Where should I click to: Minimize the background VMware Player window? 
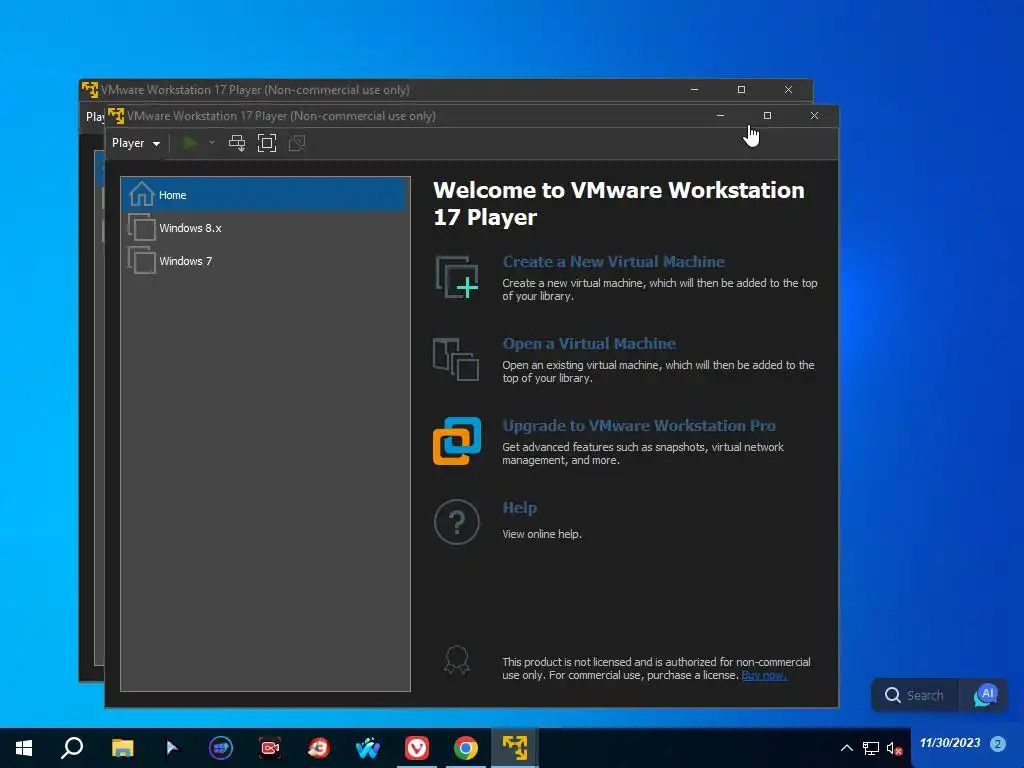point(694,89)
